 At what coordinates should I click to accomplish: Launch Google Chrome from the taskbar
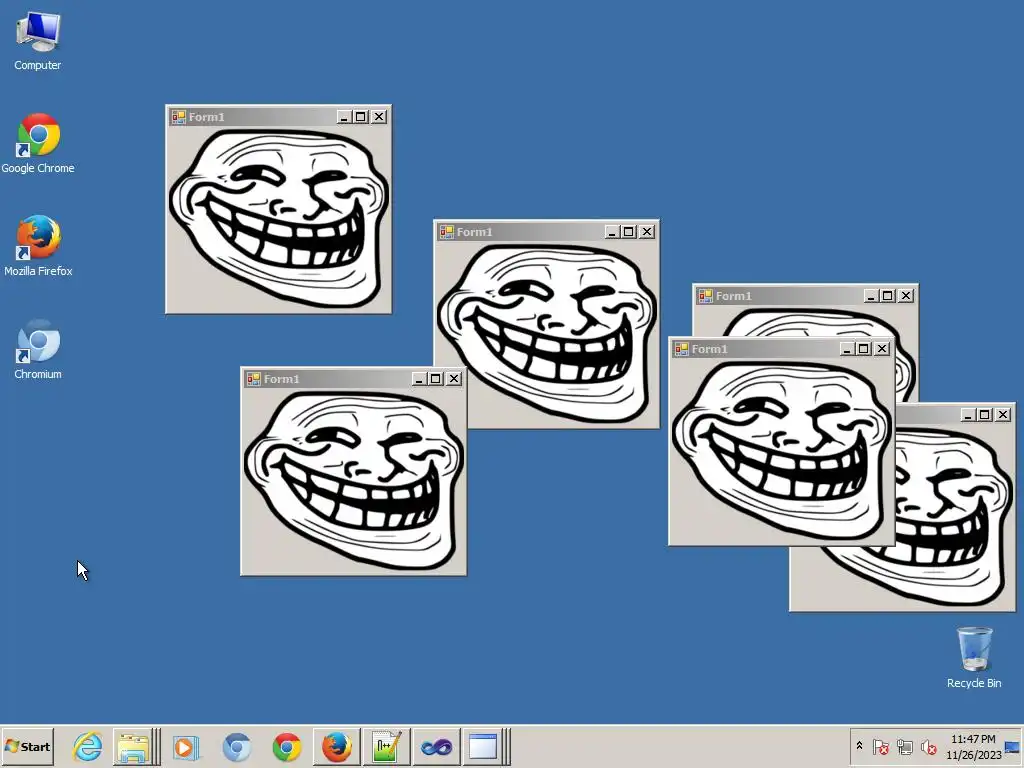(287, 746)
